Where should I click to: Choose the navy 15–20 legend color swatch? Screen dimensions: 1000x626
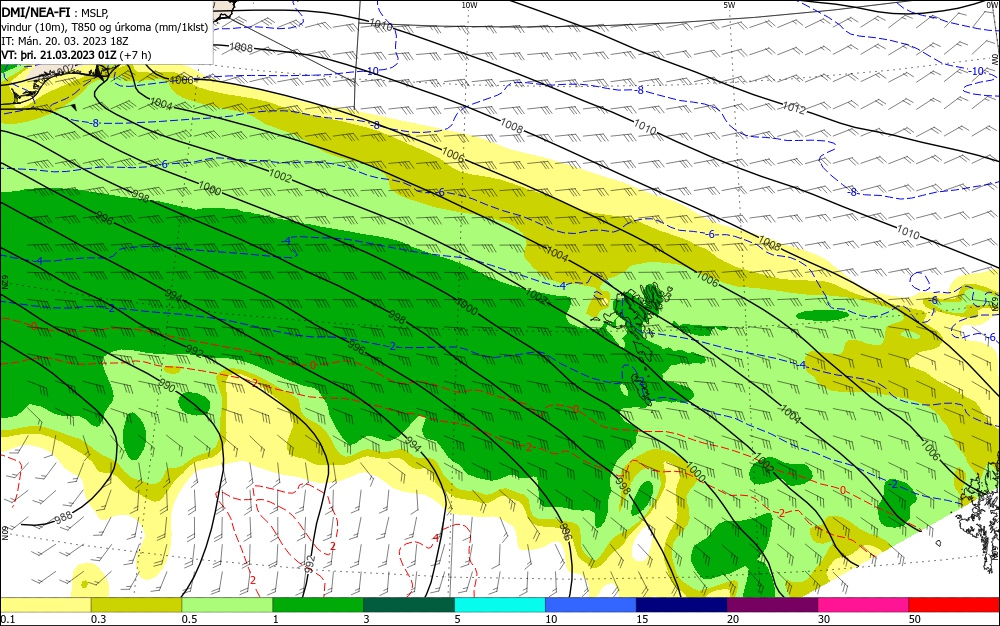click(682, 605)
